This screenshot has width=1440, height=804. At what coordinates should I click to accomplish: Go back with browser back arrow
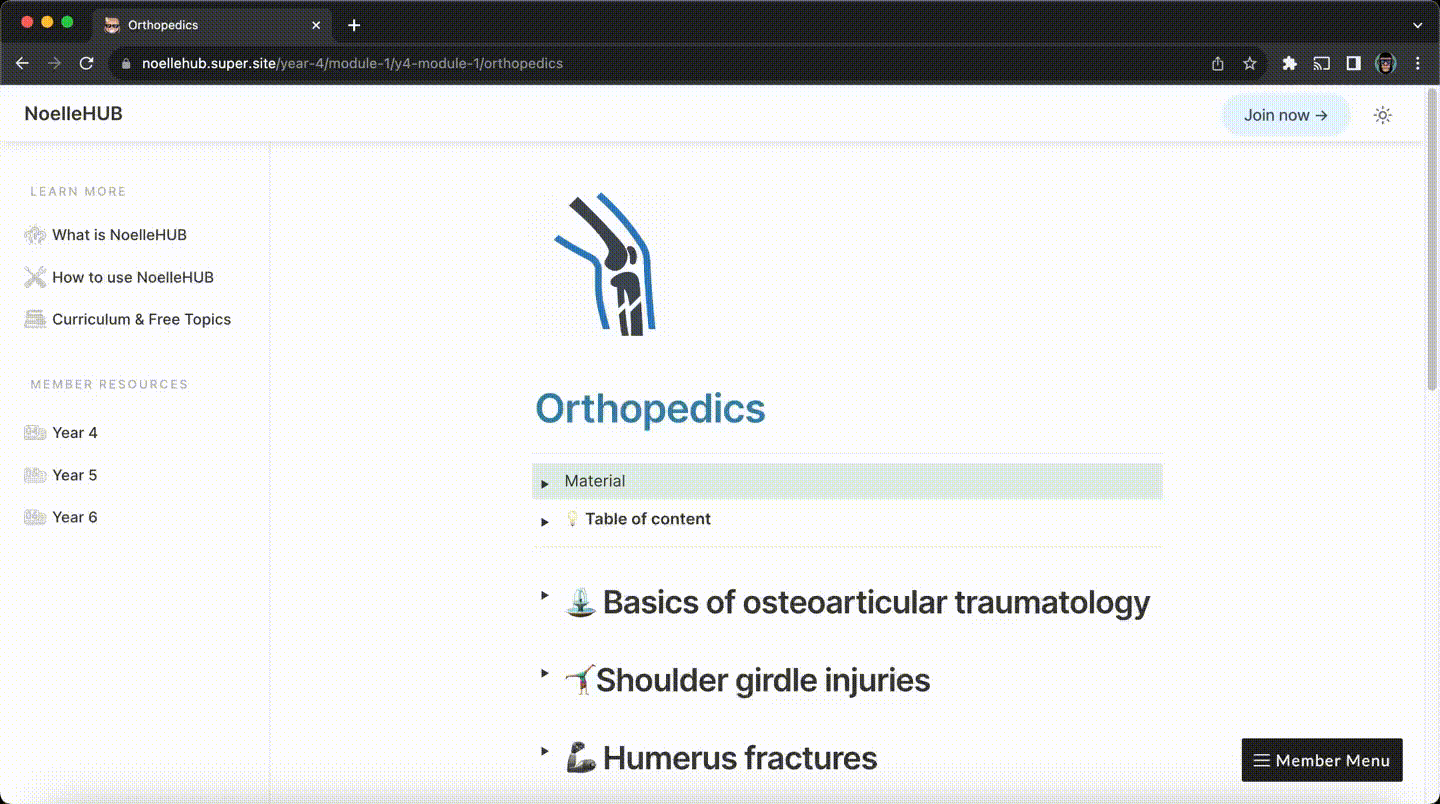tap(22, 63)
